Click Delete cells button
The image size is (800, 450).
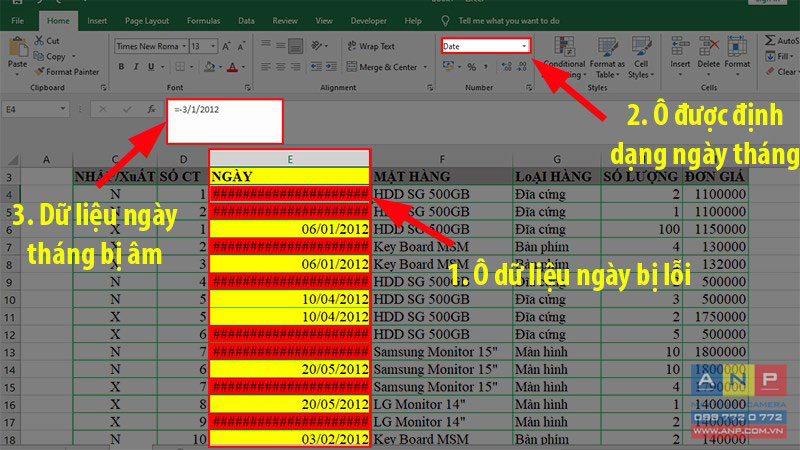(709, 56)
